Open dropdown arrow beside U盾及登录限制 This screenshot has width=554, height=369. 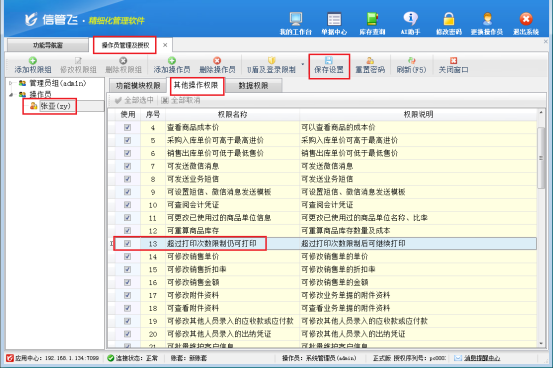(302, 64)
